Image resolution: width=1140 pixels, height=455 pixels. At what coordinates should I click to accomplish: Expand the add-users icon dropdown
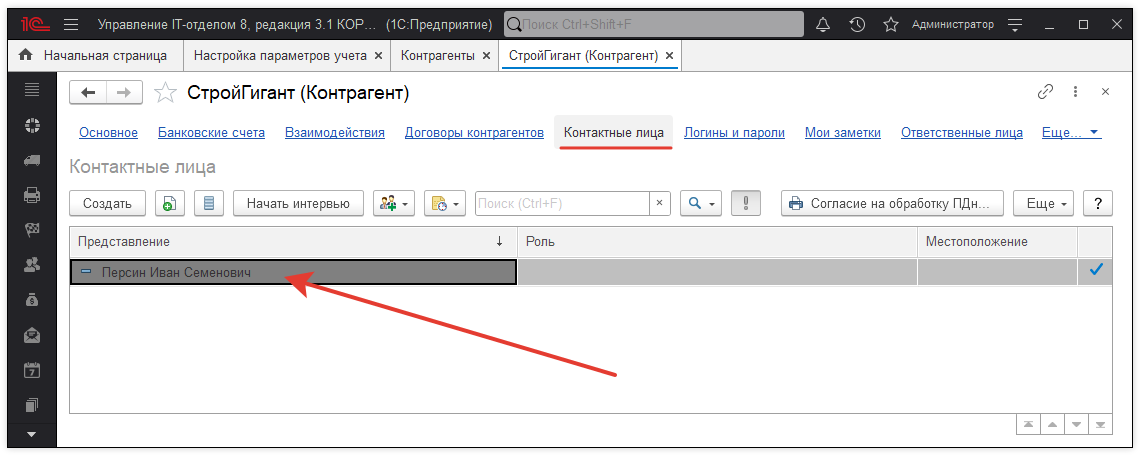[393, 203]
